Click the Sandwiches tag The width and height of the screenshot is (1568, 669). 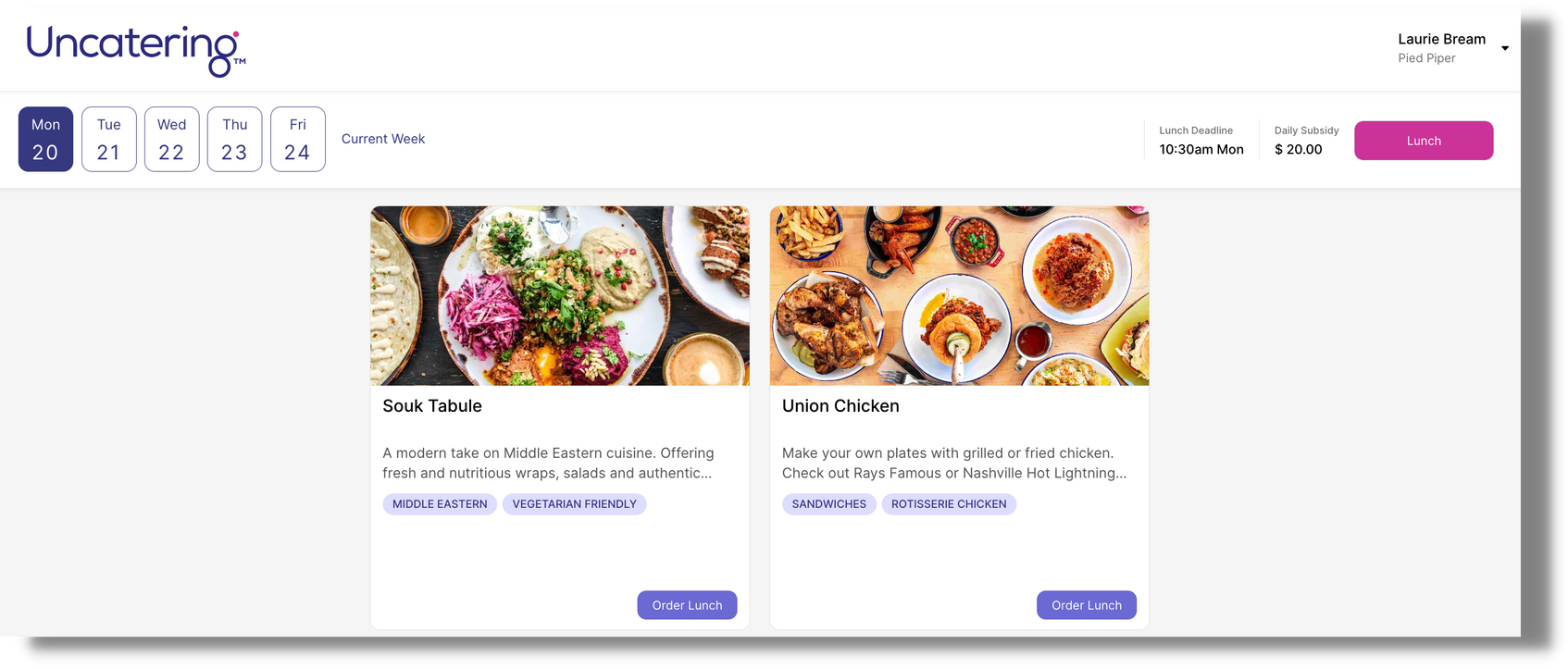[x=829, y=504]
